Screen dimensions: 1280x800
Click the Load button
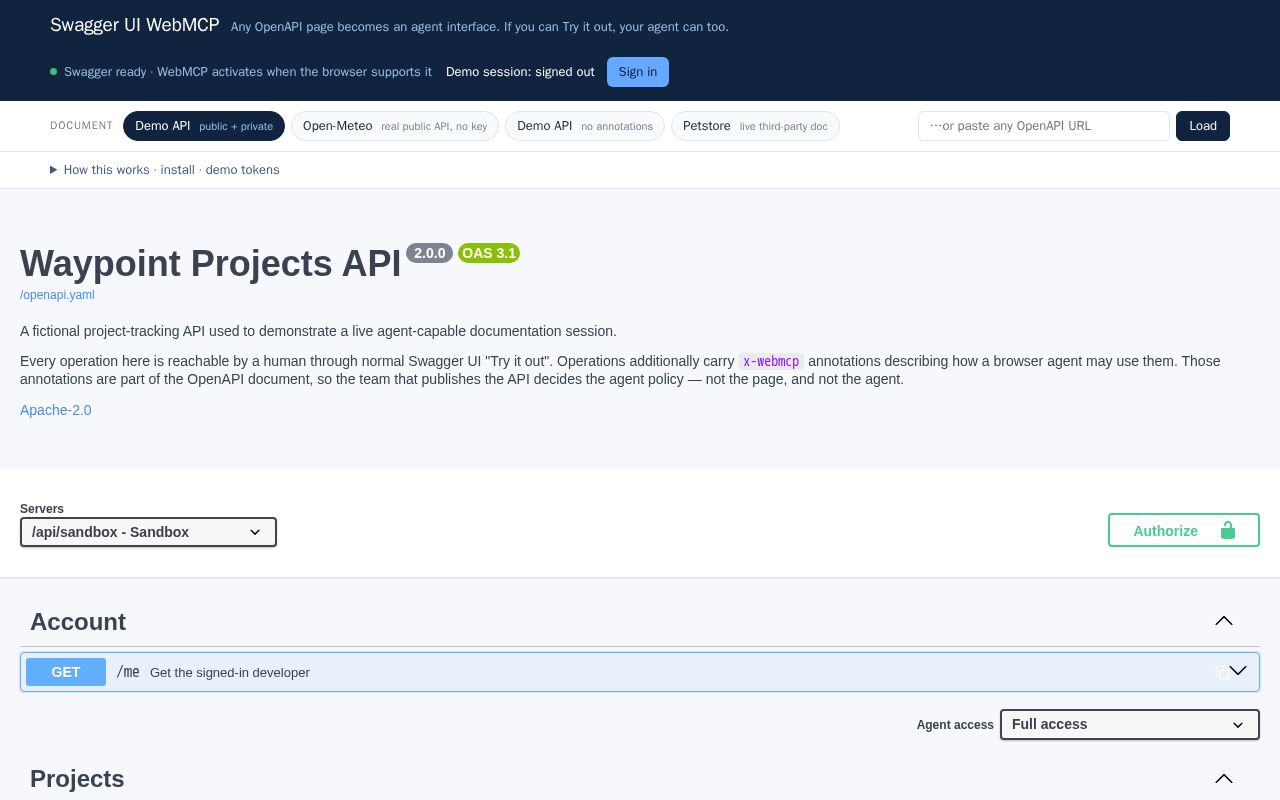(1203, 126)
